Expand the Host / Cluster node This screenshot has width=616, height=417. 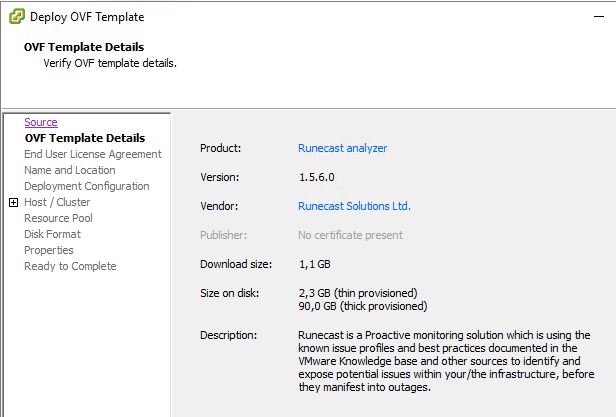tap(13, 202)
